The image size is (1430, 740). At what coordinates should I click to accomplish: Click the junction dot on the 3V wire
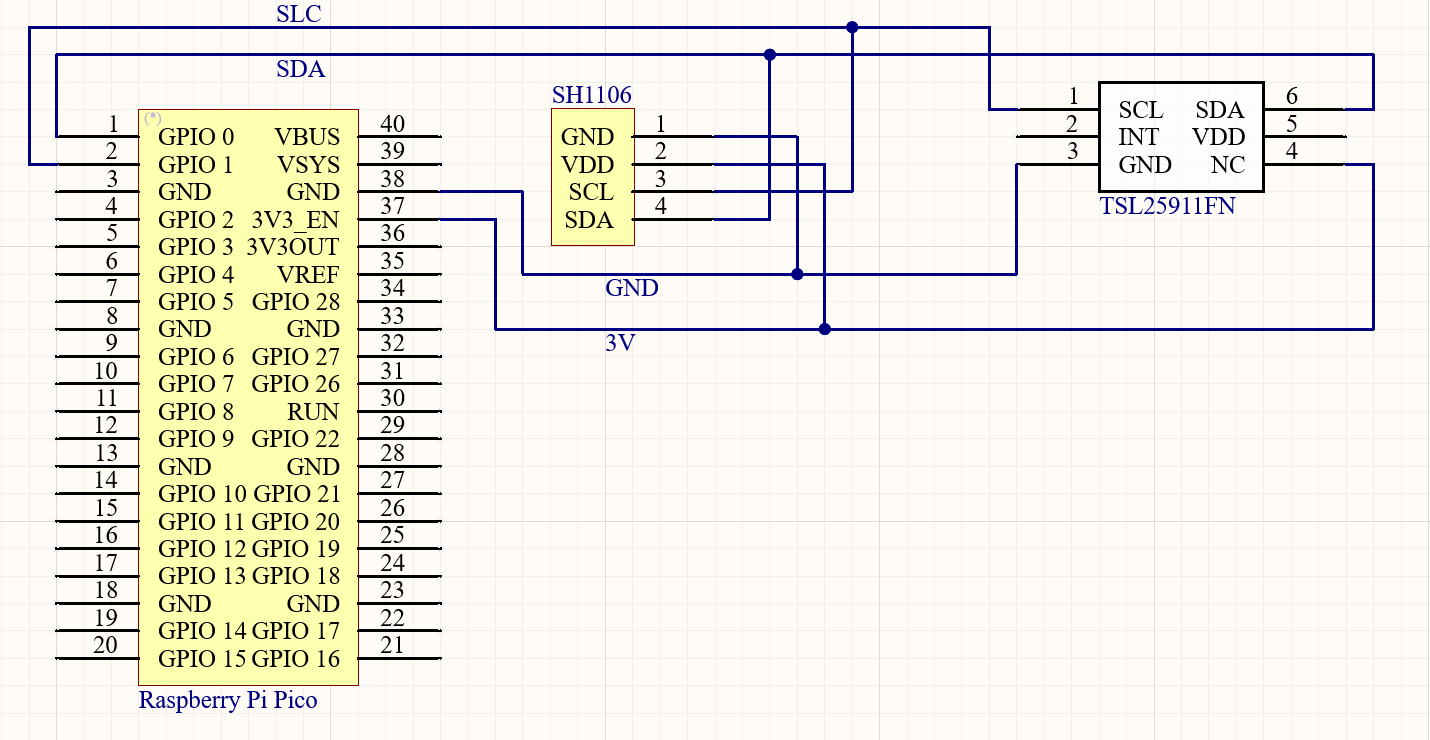(824, 328)
